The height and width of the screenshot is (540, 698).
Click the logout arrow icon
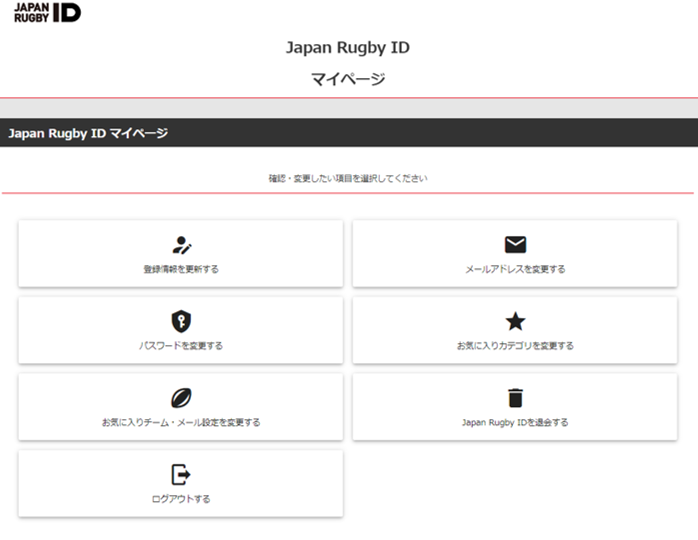(181, 475)
